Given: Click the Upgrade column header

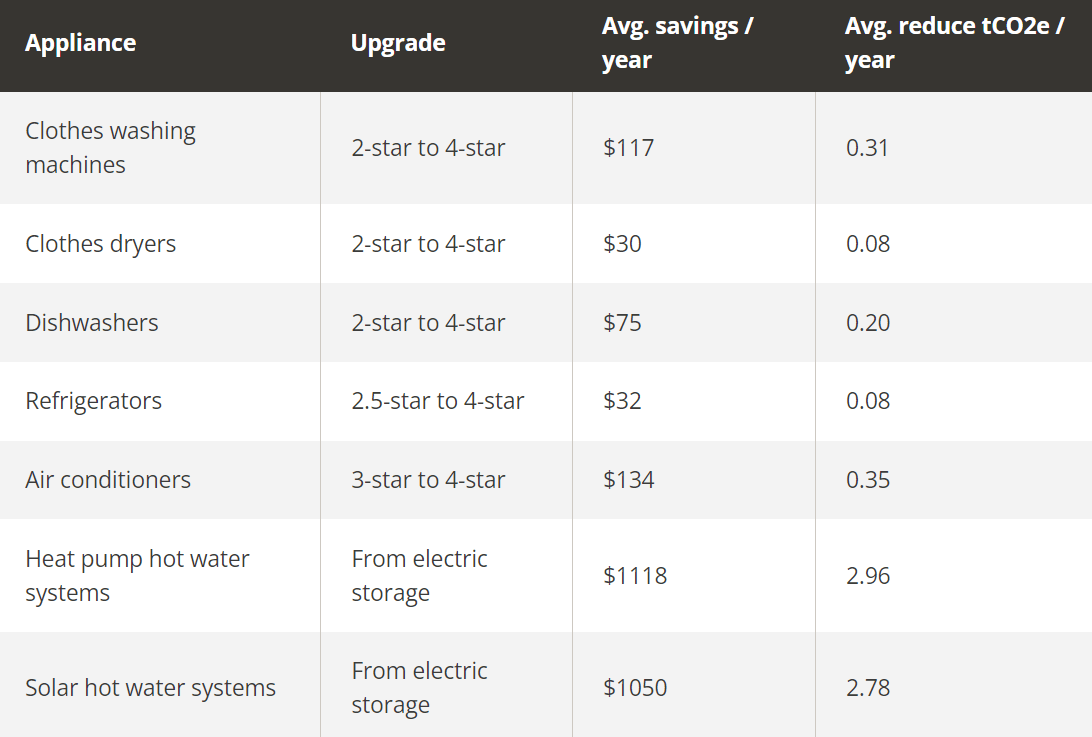Looking at the screenshot, I should click(398, 43).
